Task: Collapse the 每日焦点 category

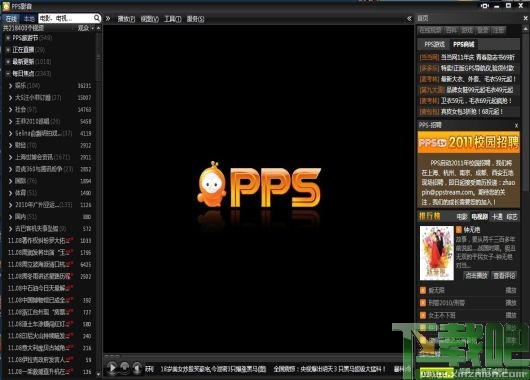Action: pos(8,73)
